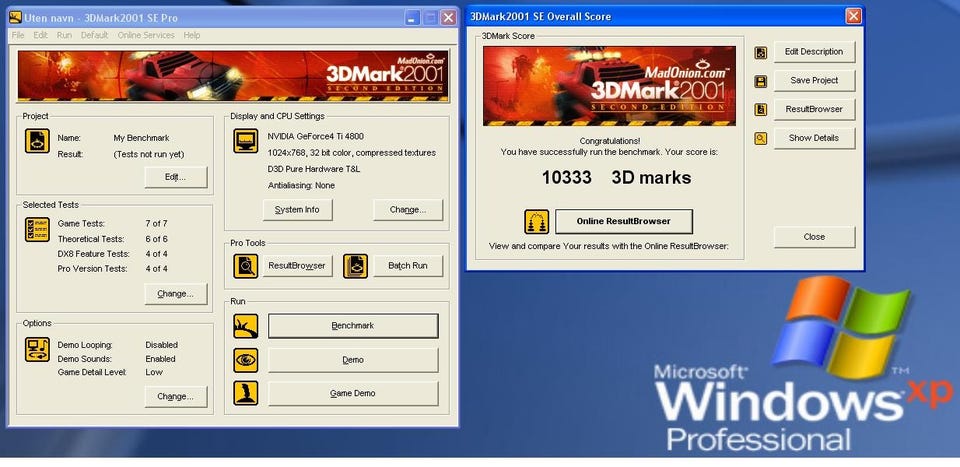Click the Online ResultBrowser arch icon
The width and height of the screenshot is (960, 467).
coord(536,222)
